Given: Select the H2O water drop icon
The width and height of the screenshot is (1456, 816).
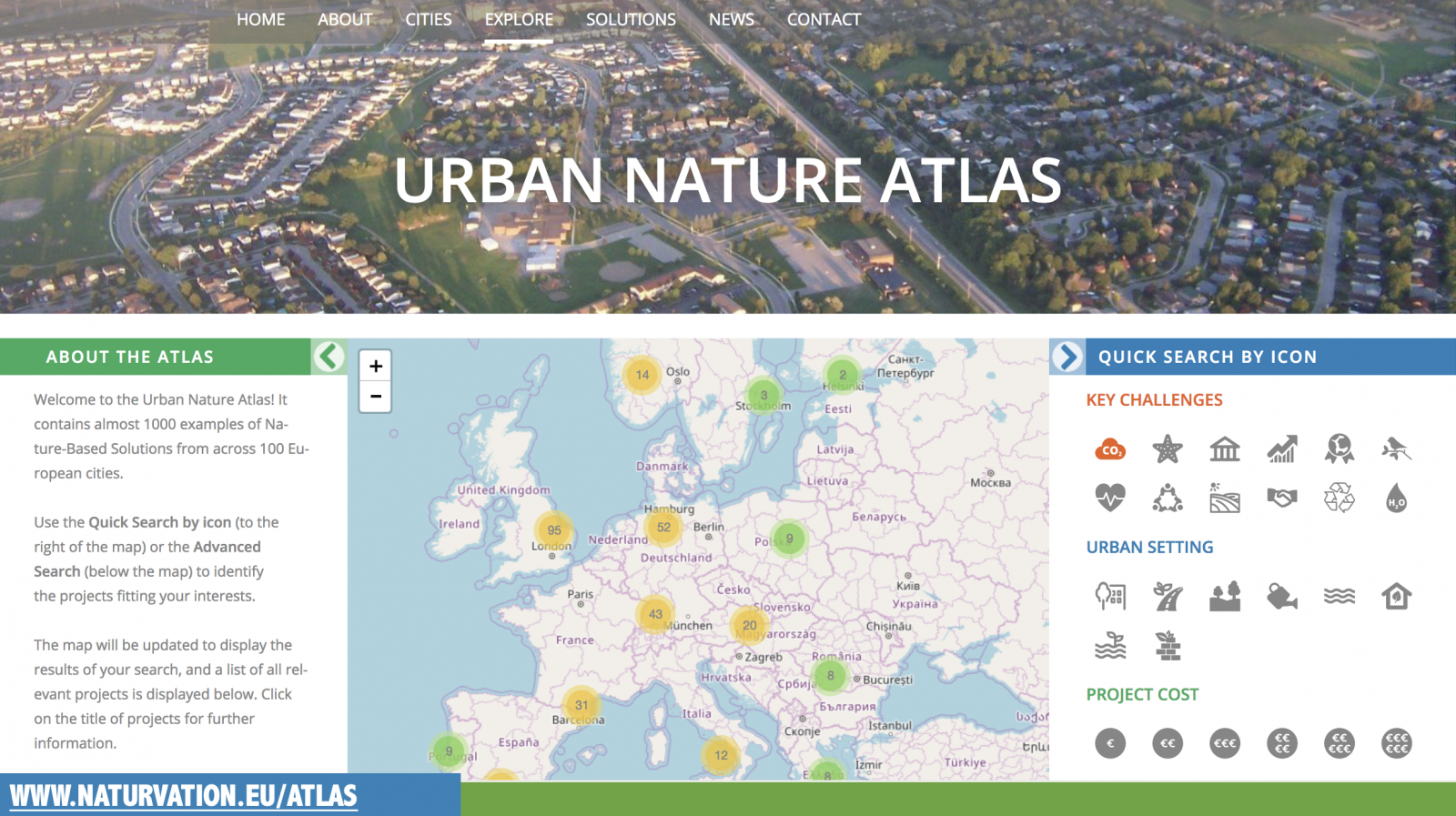Looking at the screenshot, I should [x=1396, y=498].
